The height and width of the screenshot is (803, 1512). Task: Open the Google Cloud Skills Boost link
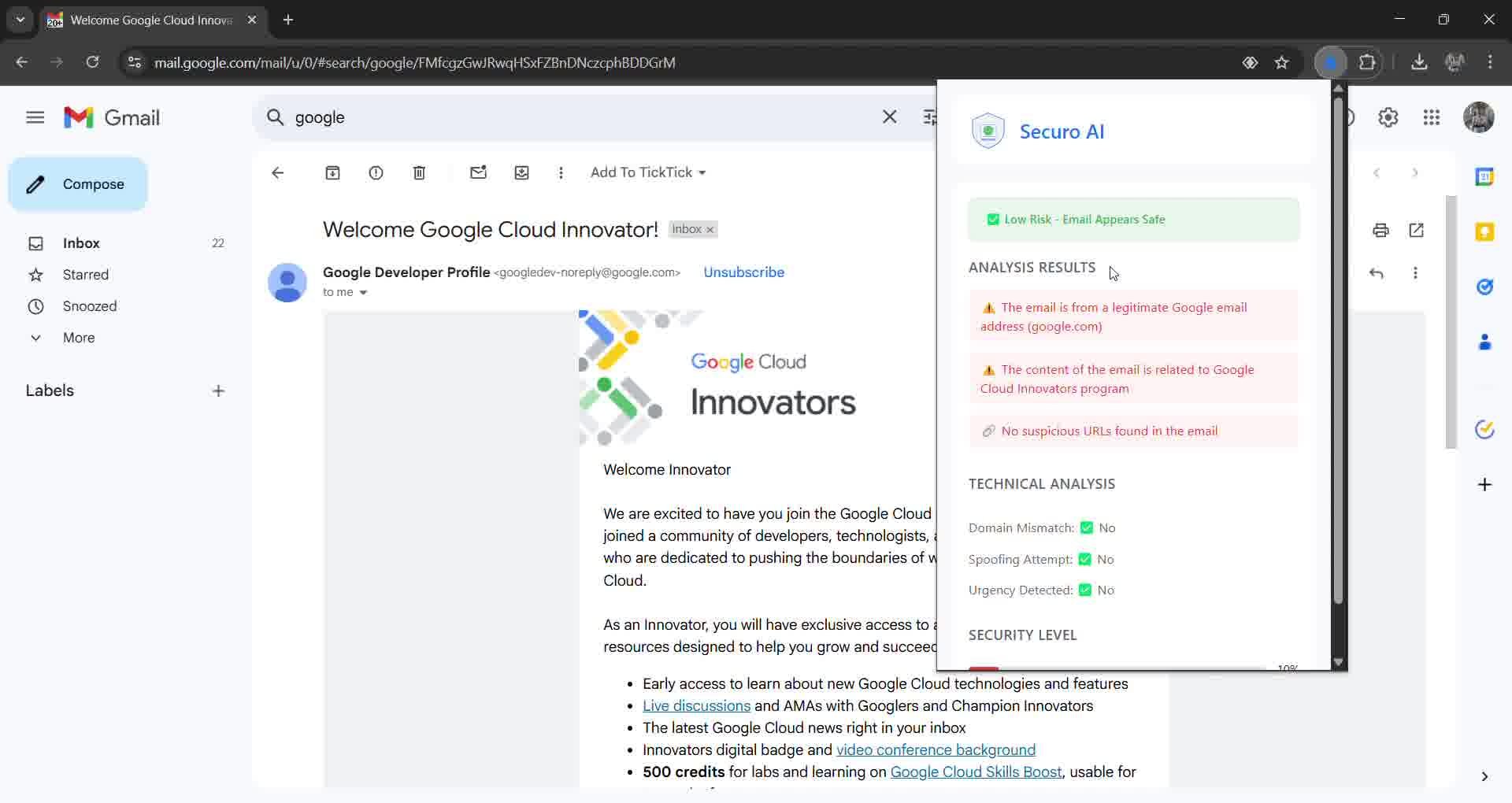point(976,772)
